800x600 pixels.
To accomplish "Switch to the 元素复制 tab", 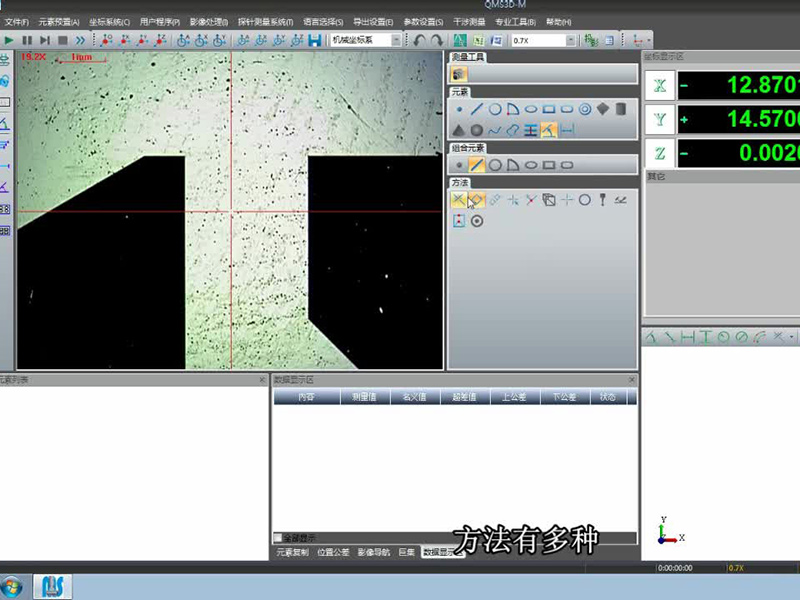I will click(293, 552).
